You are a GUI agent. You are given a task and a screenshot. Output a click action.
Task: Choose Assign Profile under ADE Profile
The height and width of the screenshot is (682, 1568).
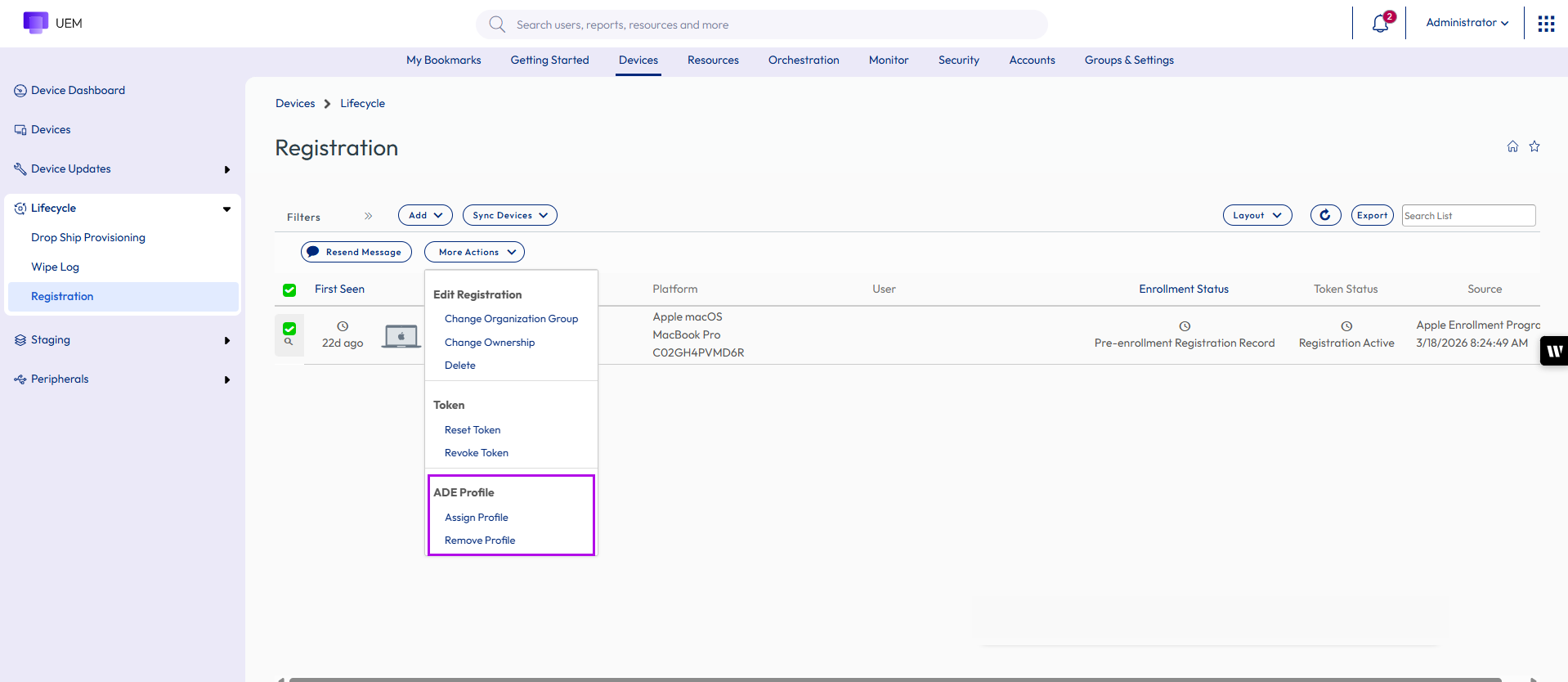[x=477, y=518]
